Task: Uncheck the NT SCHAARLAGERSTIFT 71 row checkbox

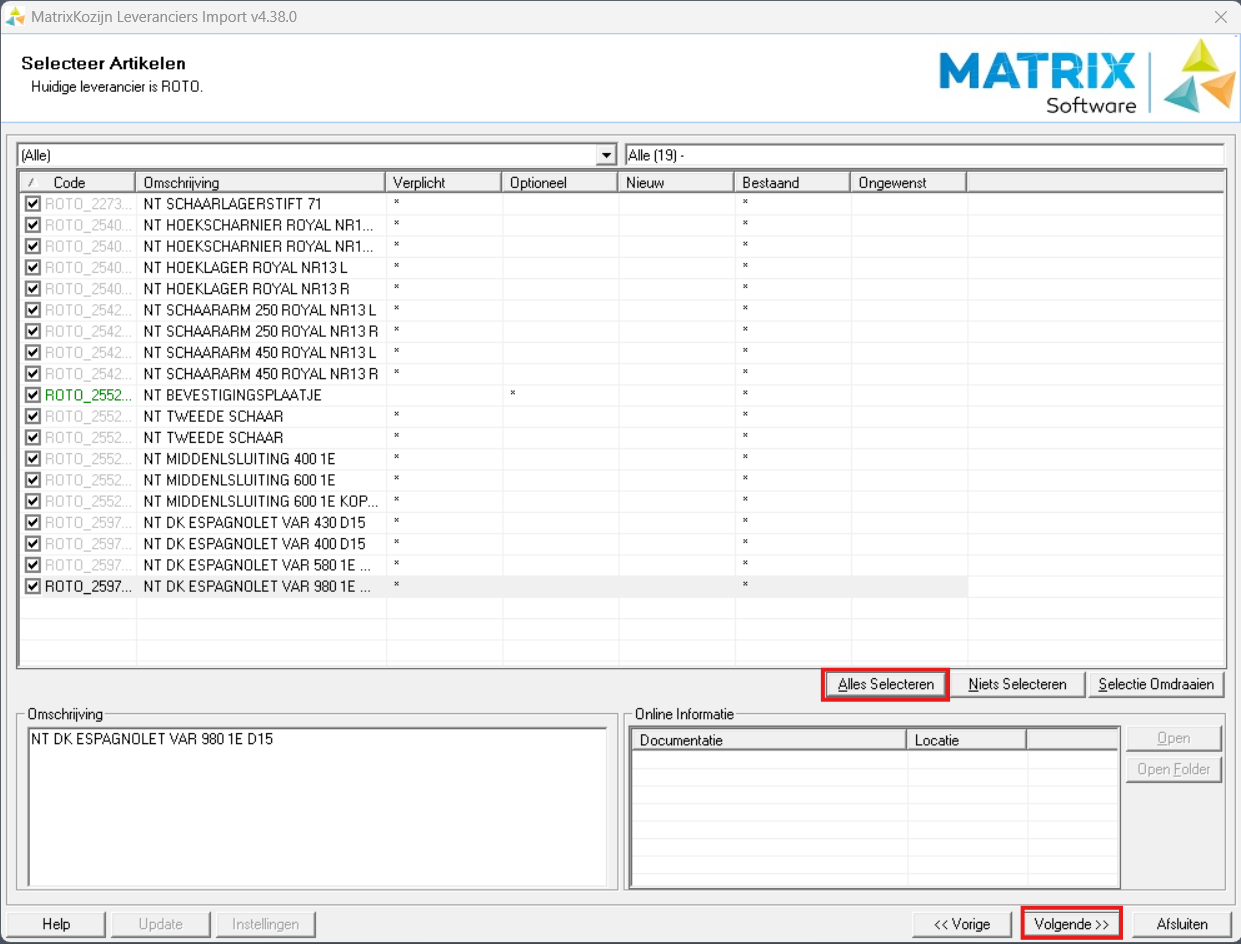Action: coord(33,204)
